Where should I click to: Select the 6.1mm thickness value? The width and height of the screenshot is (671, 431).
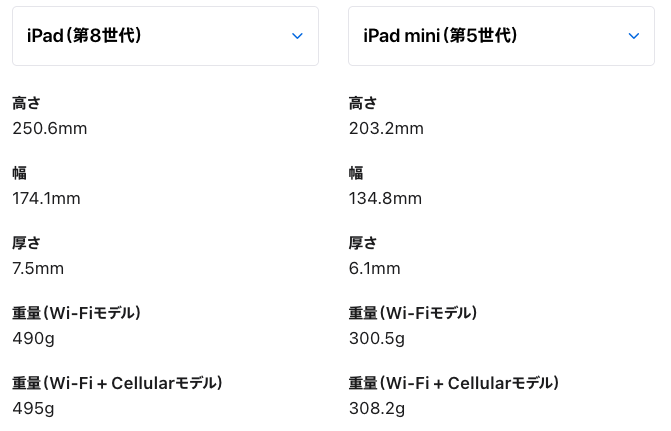[x=374, y=268]
